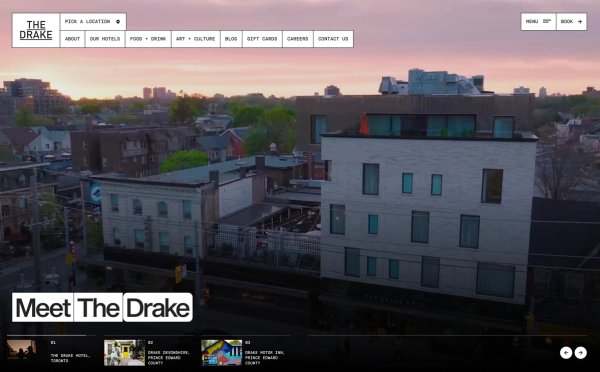The height and width of the screenshot is (372, 600).
Task: Click the hamburger lines icon
Action: (x=547, y=22)
